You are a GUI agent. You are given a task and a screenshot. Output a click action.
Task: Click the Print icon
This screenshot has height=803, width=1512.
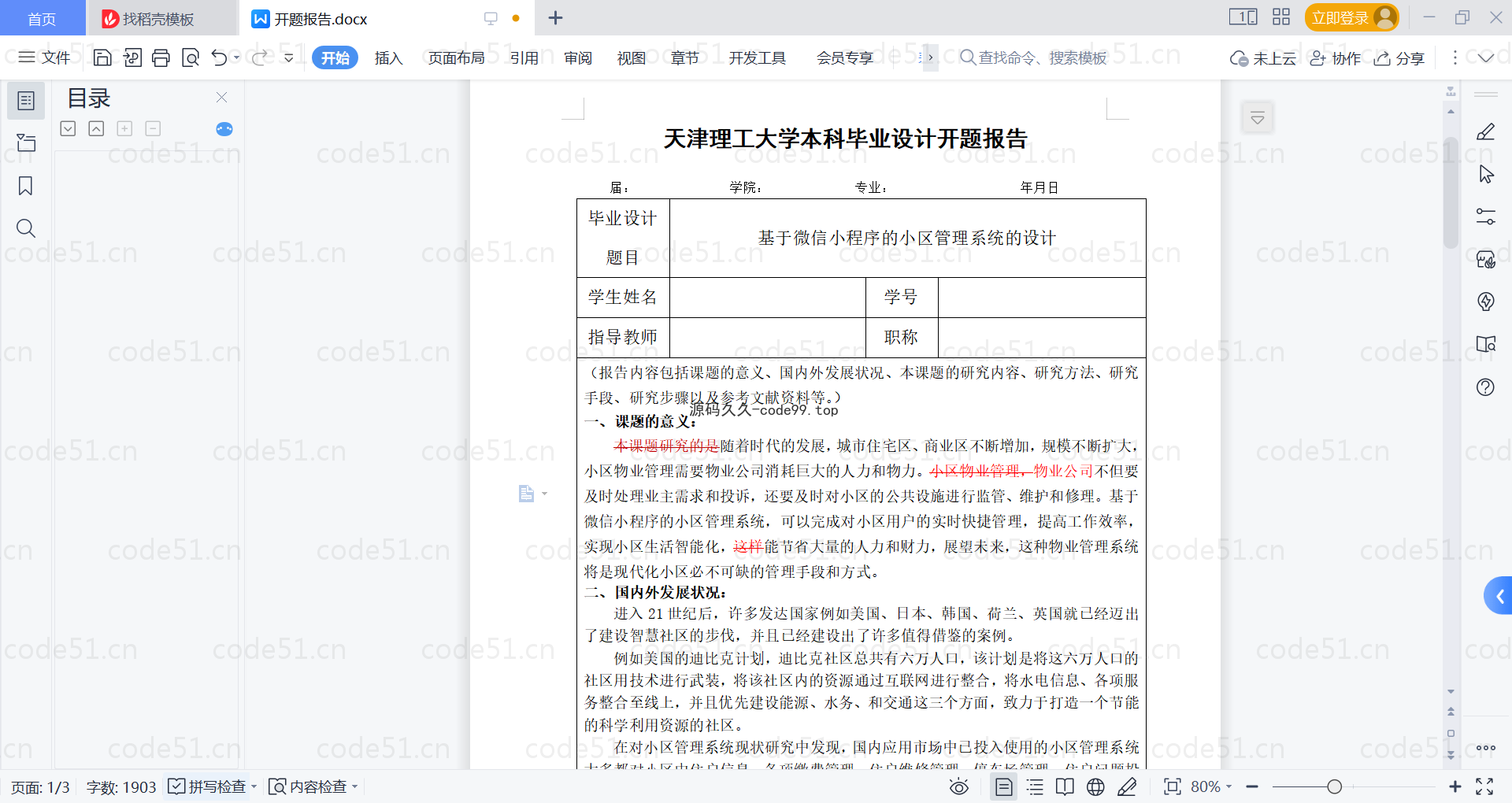pos(161,57)
